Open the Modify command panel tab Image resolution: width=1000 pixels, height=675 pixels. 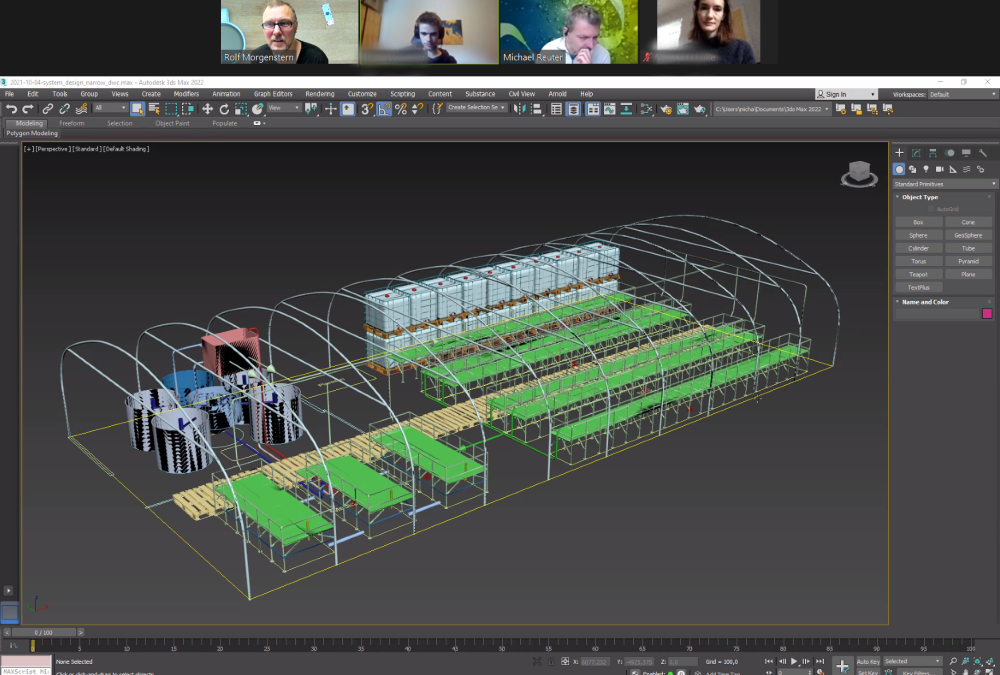[x=916, y=153]
